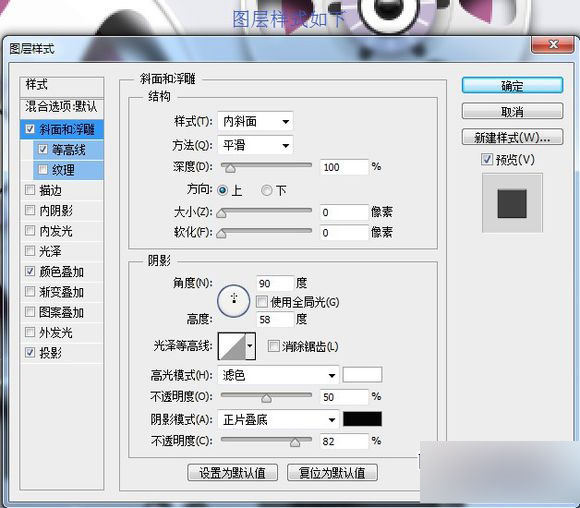The width and height of the screenshot is (580, 508).
Task: Select the 颜色叠加 list item label
Action: click(x=61, y=272)
